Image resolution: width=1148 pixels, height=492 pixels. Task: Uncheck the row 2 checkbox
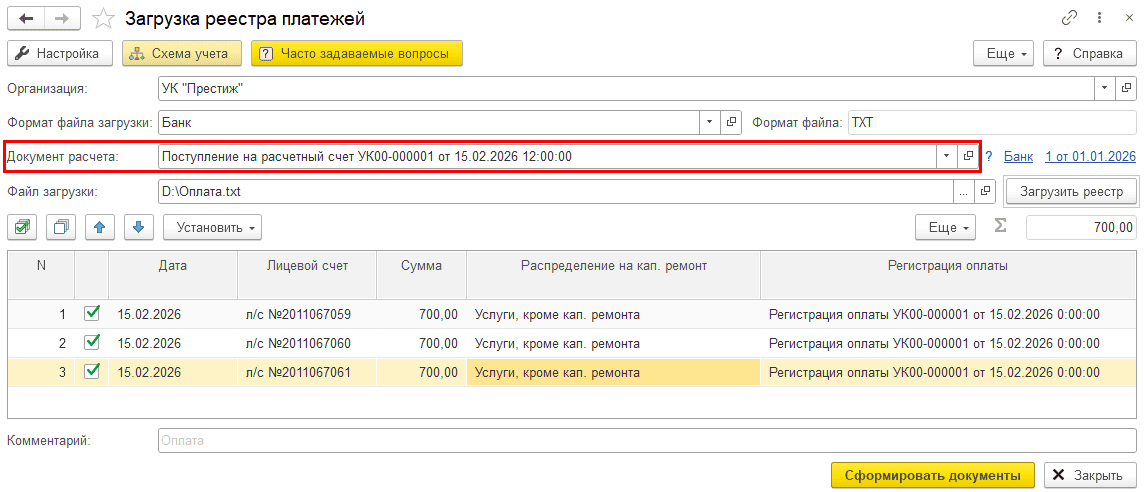click(x=92, y=342)
